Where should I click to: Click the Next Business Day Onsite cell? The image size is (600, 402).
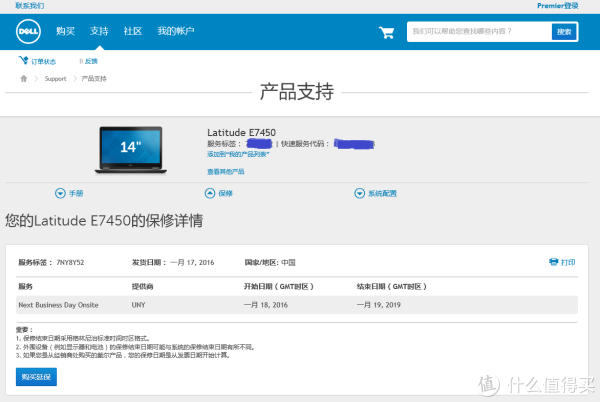click(x=59, y=305)
